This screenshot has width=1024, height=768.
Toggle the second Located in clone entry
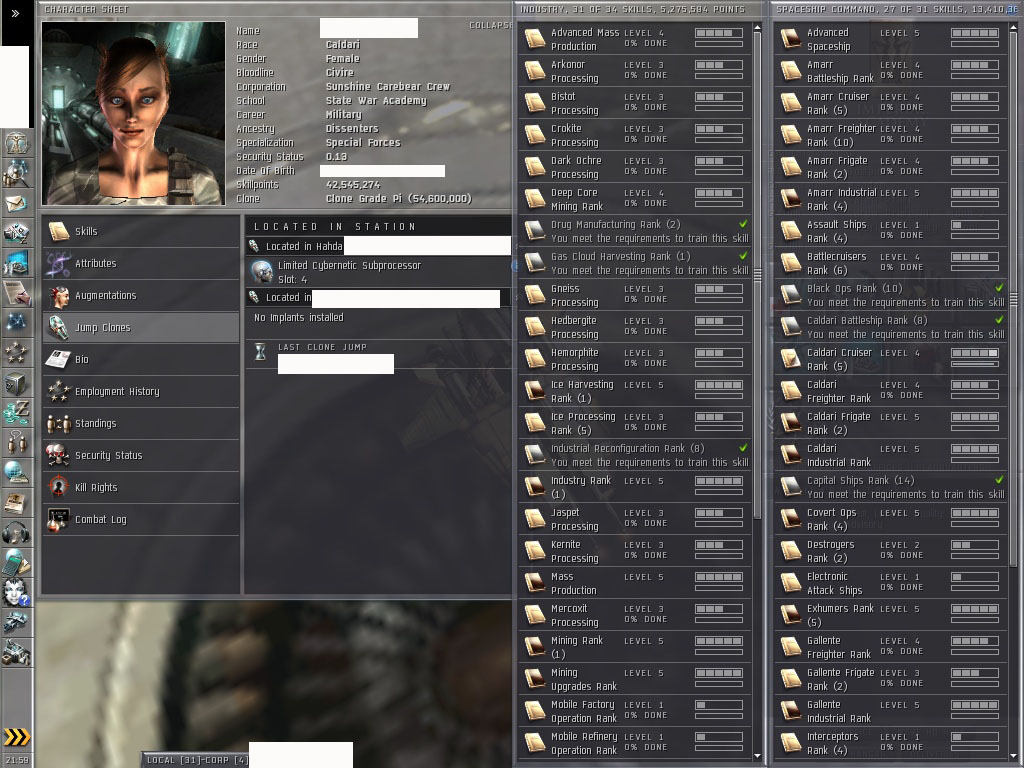(379, 297)
